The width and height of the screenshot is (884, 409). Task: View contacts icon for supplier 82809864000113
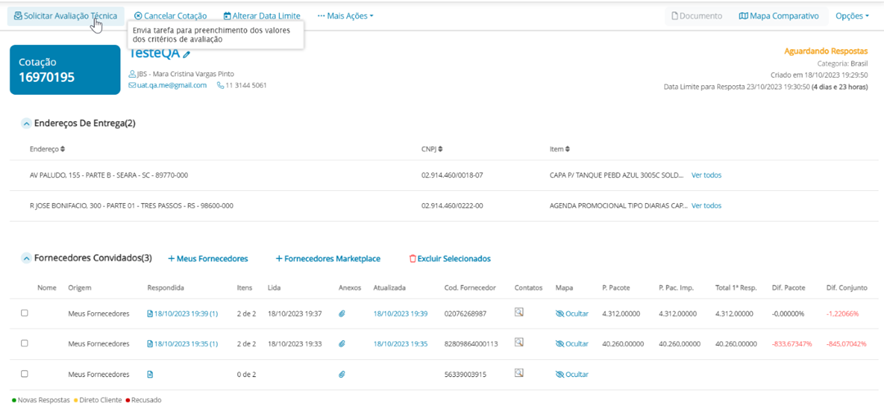click(x=519, y=342)
